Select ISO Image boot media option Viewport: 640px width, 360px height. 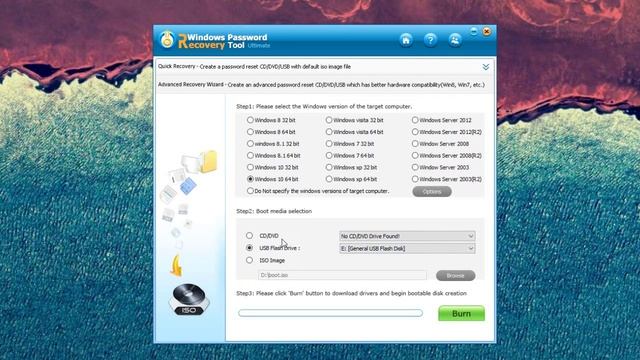click(x=249, y=260)
